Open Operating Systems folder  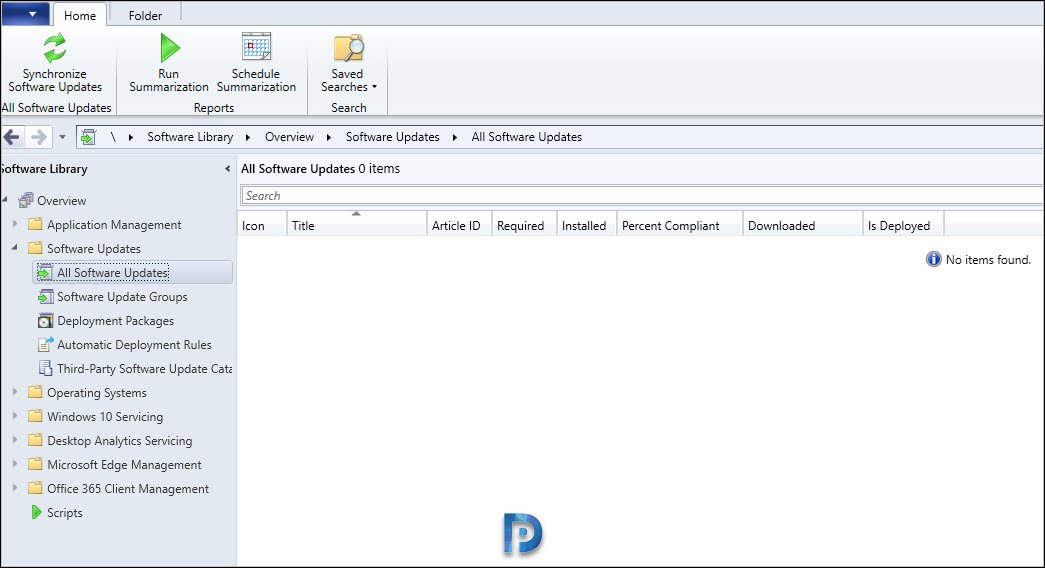97,393
